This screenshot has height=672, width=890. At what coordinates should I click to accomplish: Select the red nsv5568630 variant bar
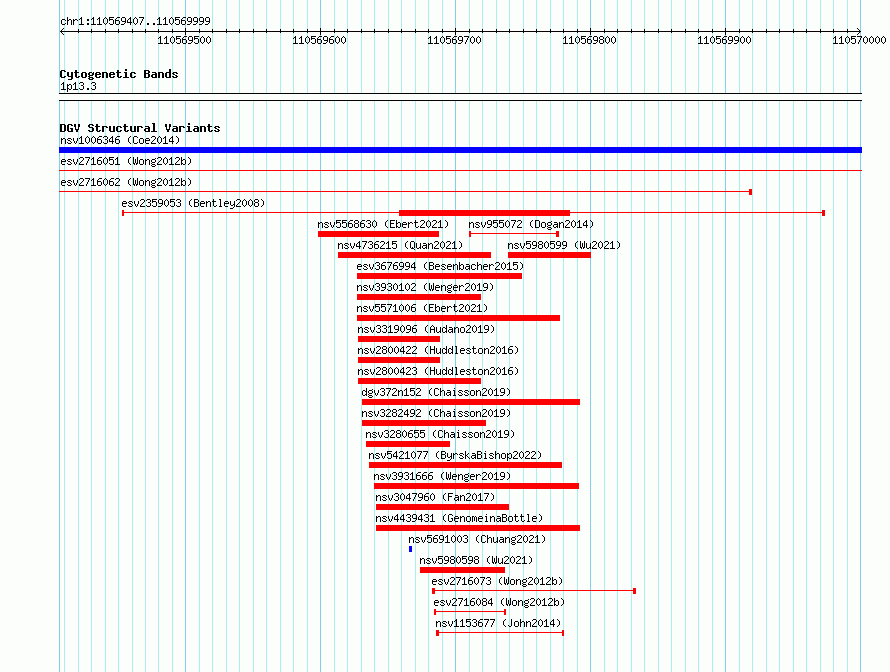click(379, 234)
